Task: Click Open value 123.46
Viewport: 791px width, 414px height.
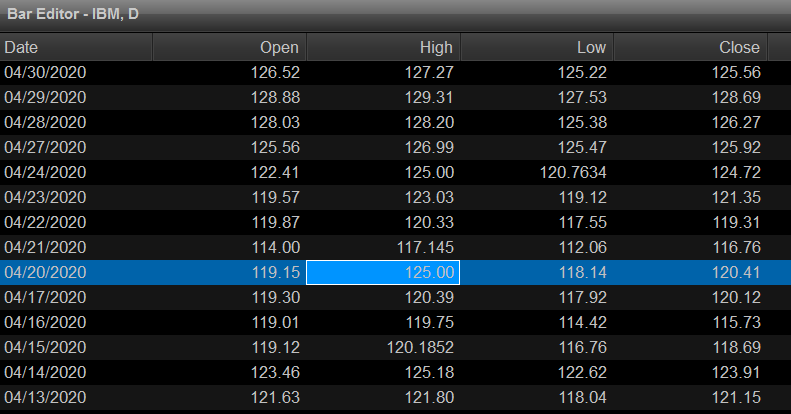Action: click(x=275, y=372)
